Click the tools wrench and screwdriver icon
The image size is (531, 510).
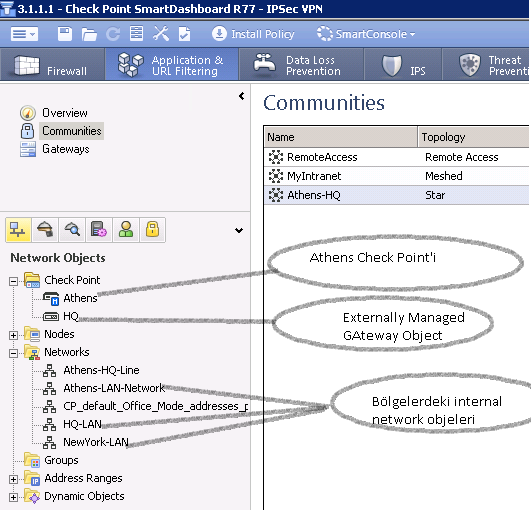161,34
